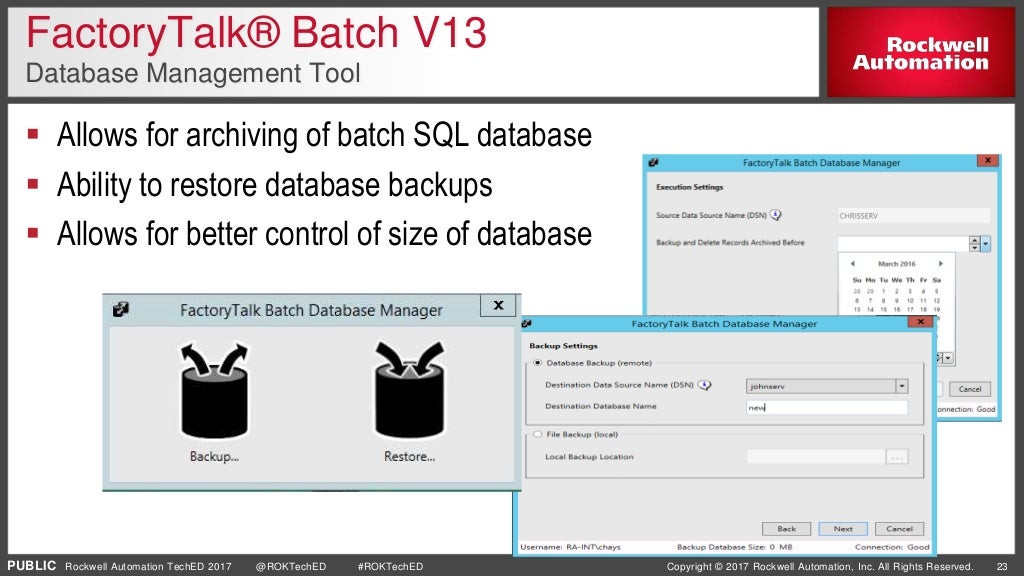The width and height of the screenshot is (1024, 576).
Task: Click app icon in small Database Manager title bar
Action: [x=121, y=310]
